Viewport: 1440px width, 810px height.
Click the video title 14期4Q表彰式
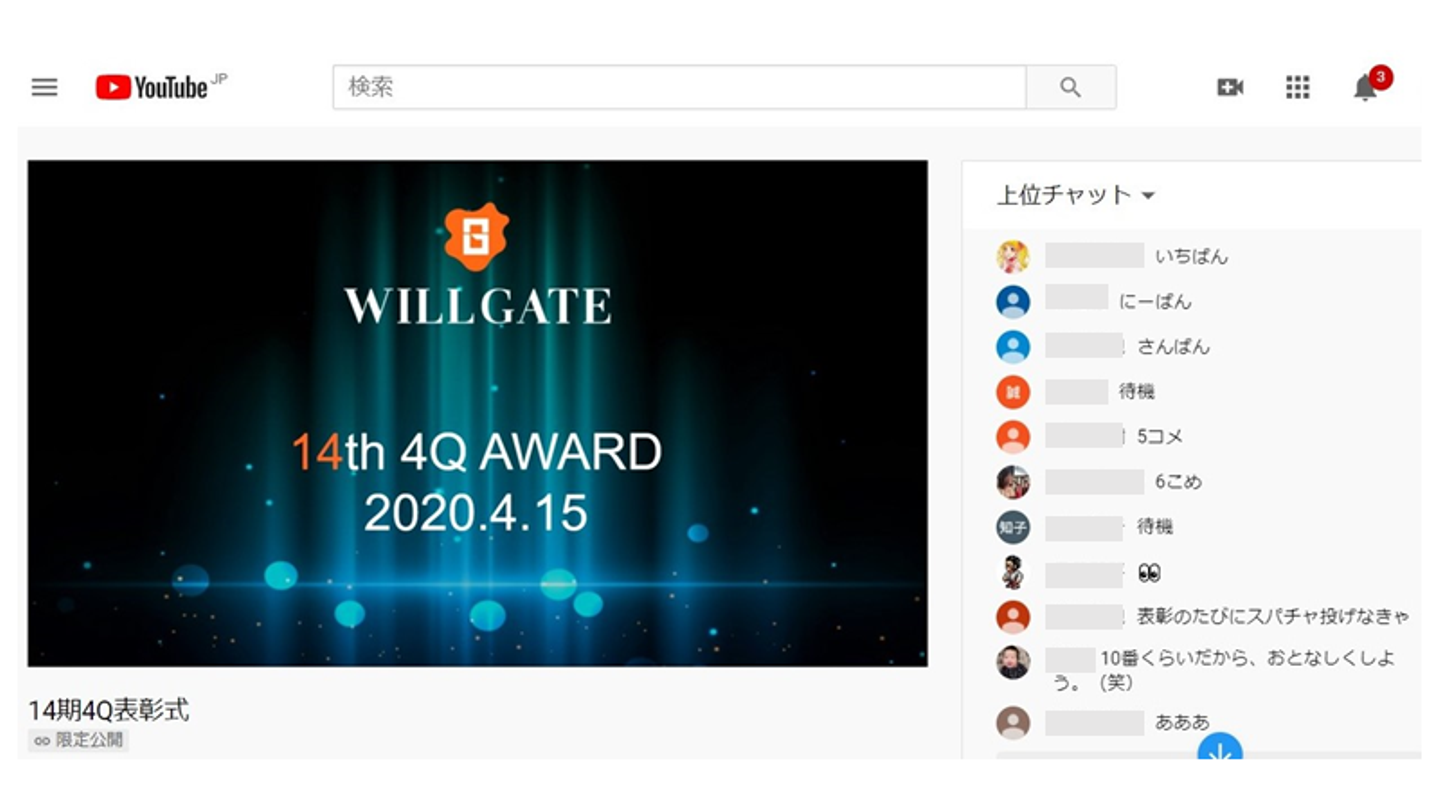click(x=108, y=711)
